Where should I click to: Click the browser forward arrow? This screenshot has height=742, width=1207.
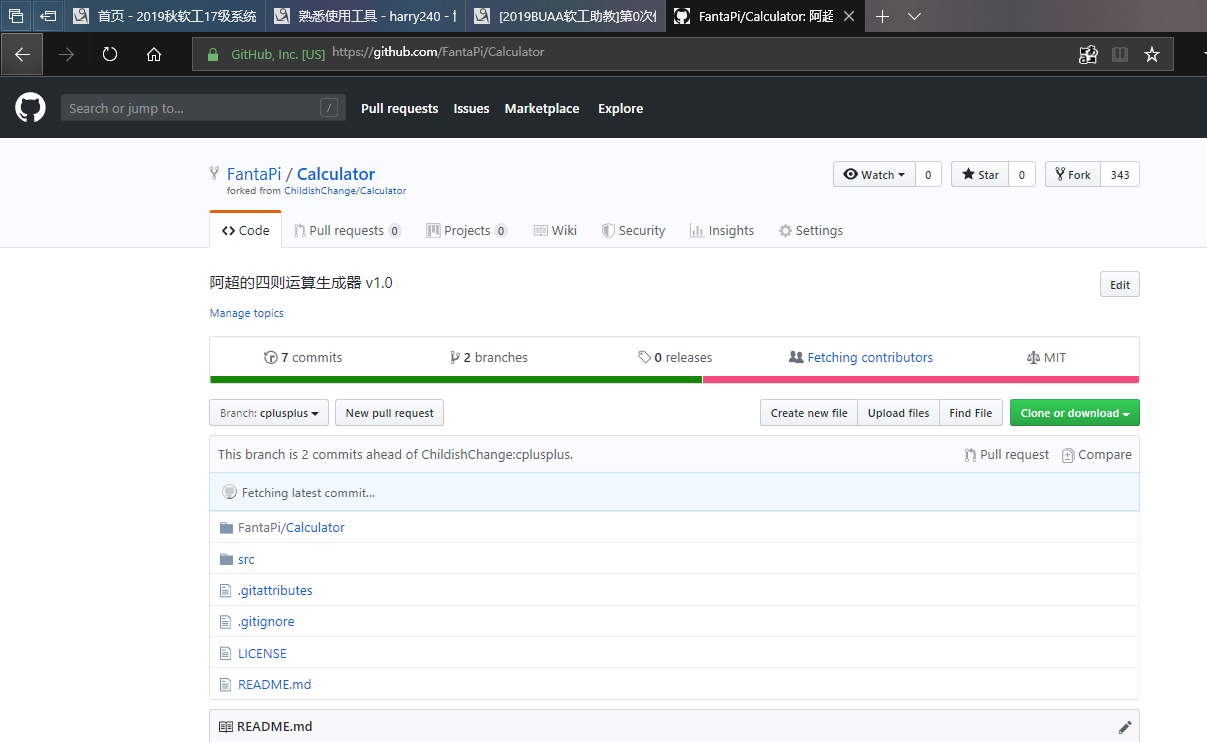pyautogui.click(x=66, y=55)
